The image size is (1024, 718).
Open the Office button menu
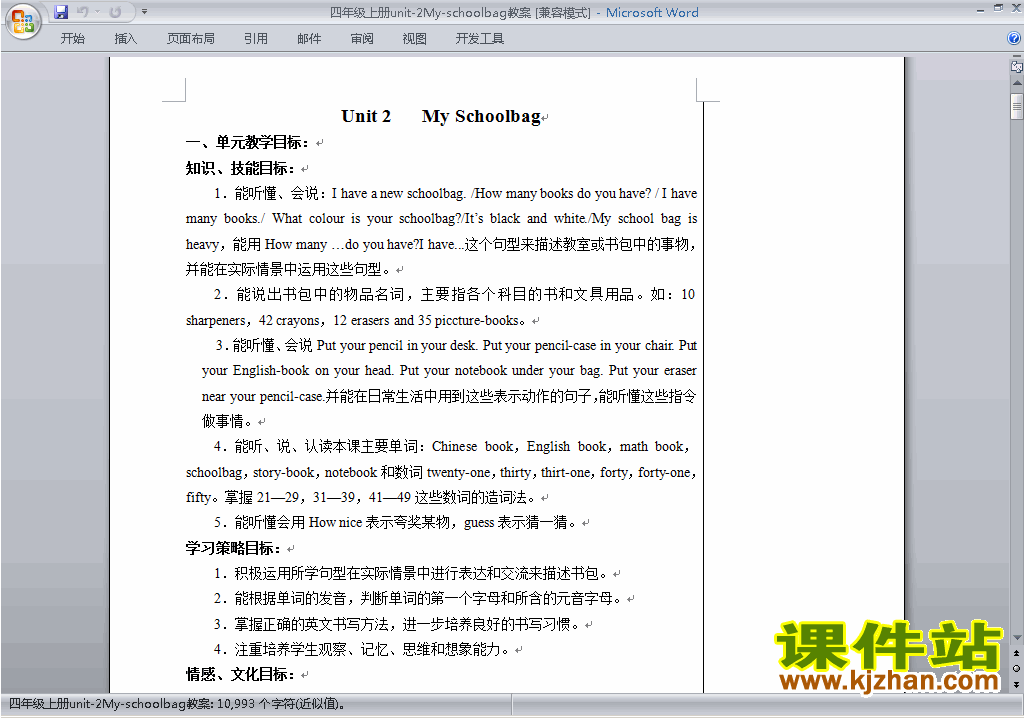point(23,22)
